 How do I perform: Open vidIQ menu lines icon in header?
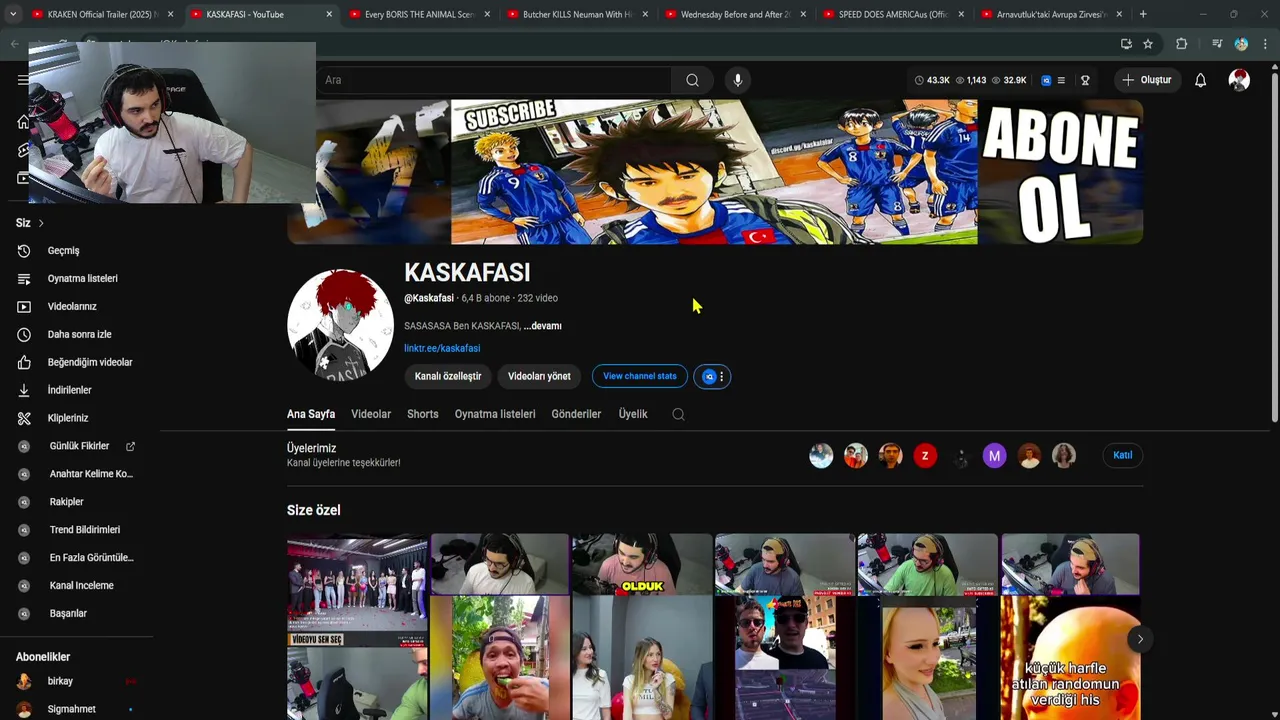pos(1061,80)
